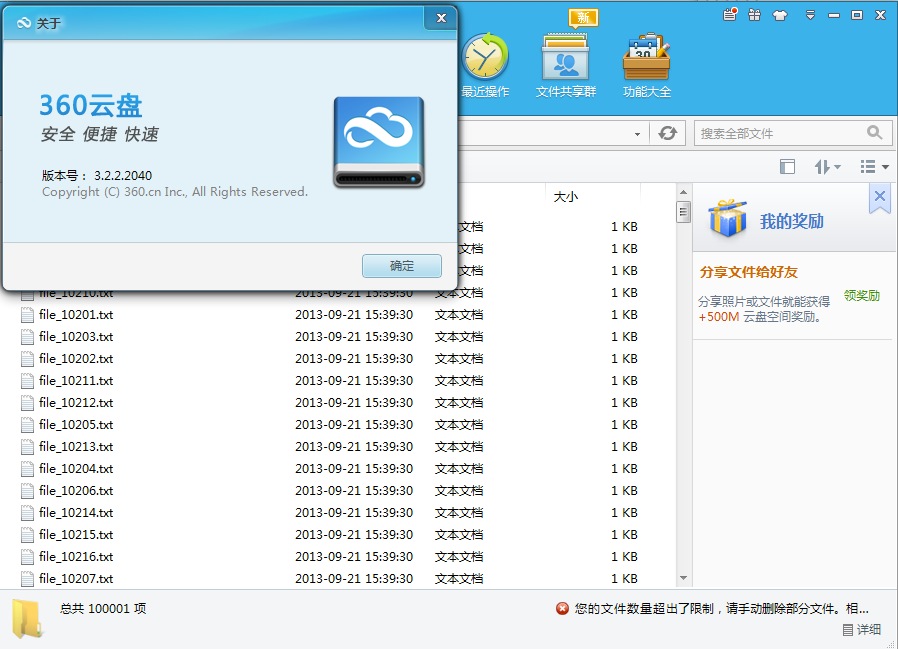Viewport: 898px width, 649px height.
Task: Click 总共 100001 项 text
Action: [x=103, y=608]
